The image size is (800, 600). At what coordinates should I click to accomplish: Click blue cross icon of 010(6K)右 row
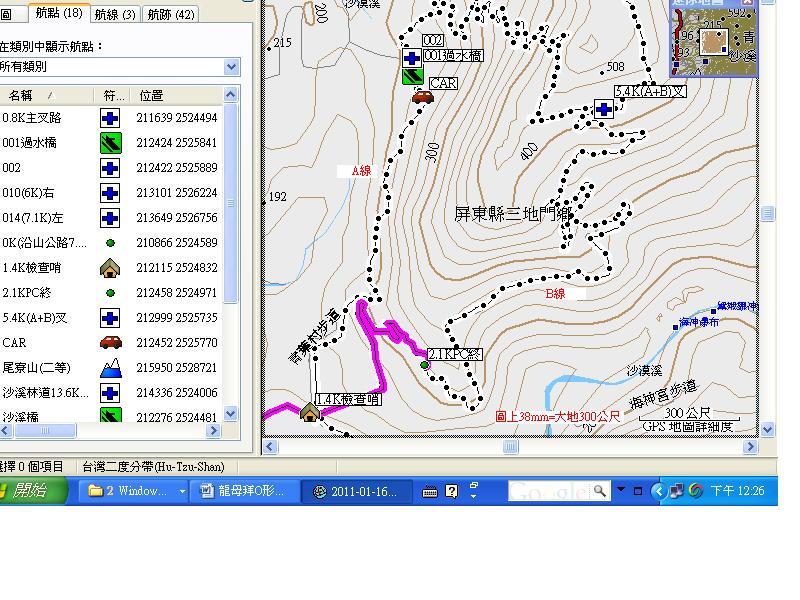[110, 193]
